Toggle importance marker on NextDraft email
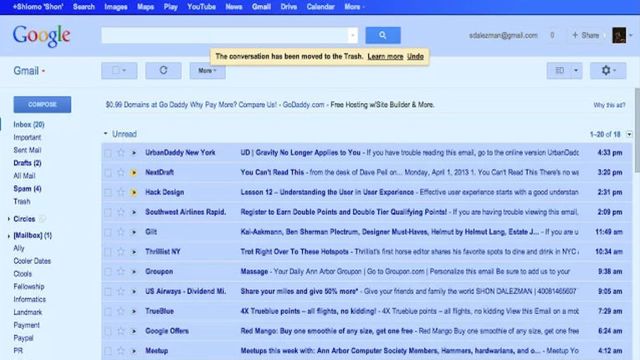The image size is (640, 360). tap(133, 173)
